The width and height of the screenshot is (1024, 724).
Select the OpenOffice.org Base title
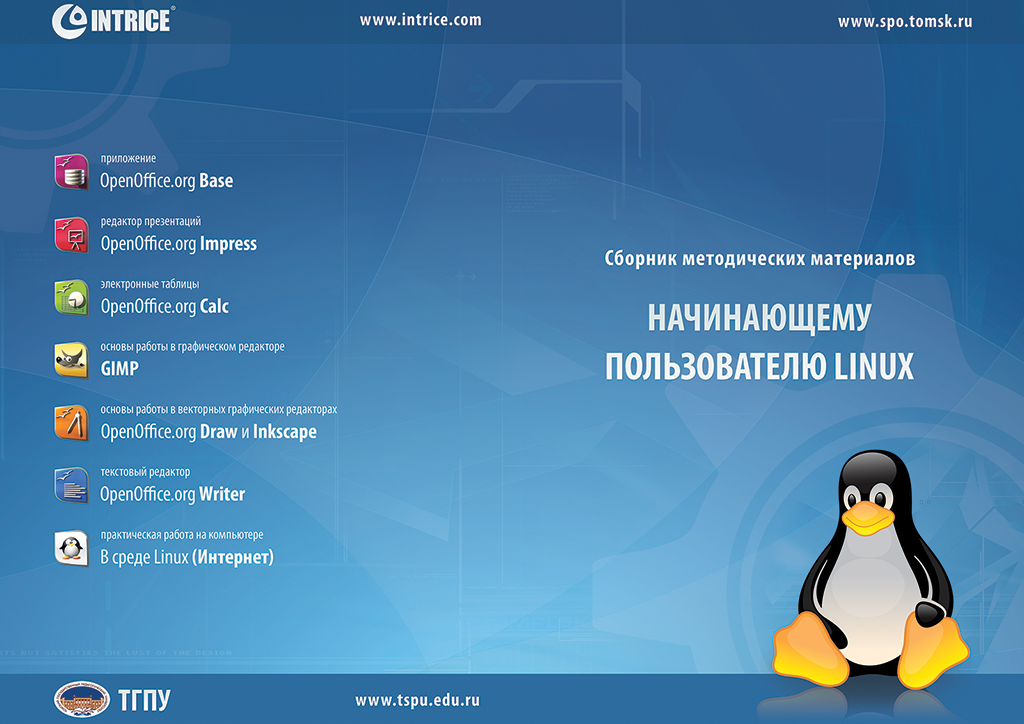point(167,181)
